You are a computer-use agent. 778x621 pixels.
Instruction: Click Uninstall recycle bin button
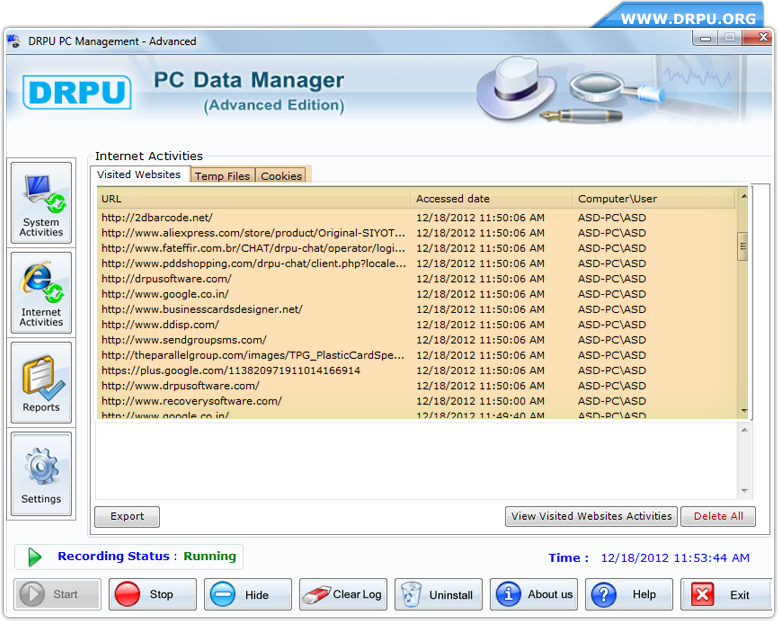(439, 594)
